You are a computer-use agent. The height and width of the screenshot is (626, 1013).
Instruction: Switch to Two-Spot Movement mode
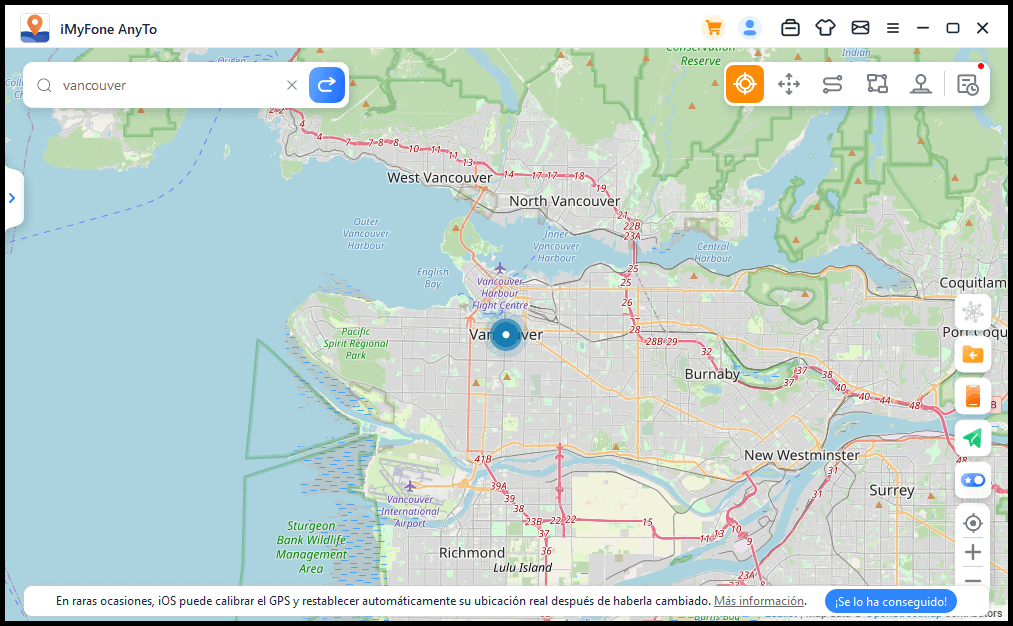pos(789,84)
